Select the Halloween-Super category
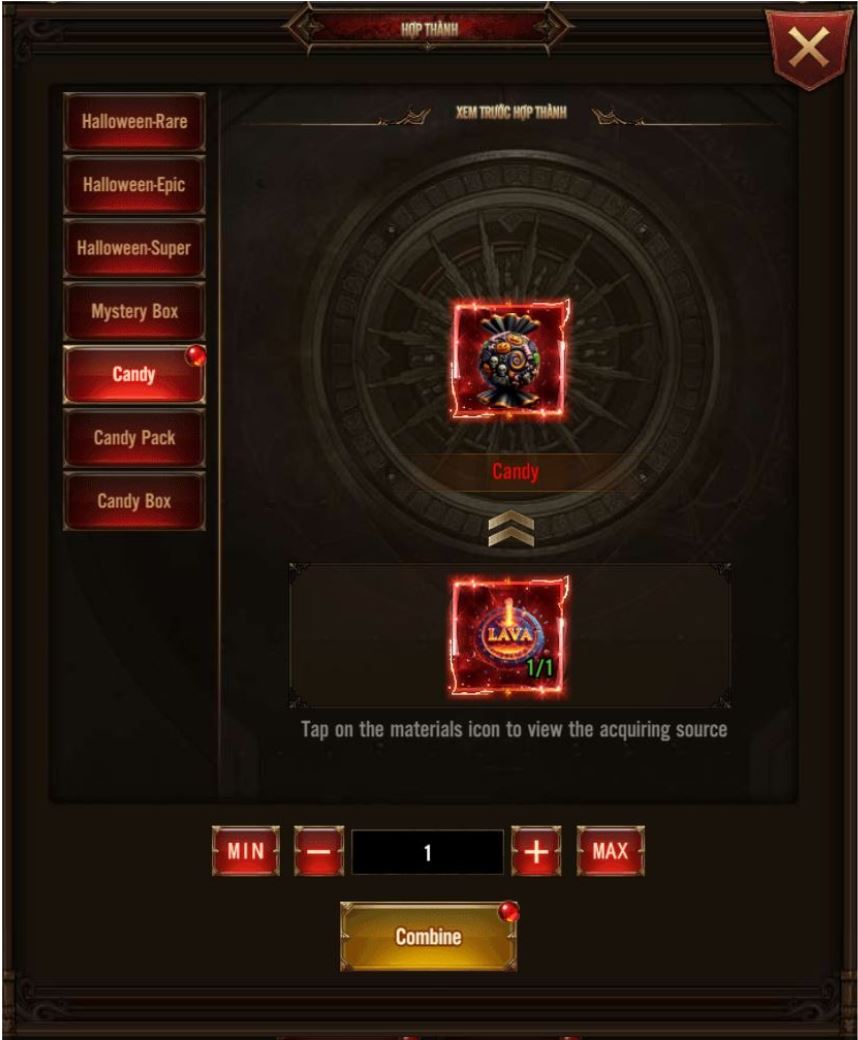 [x=135, y=248]
